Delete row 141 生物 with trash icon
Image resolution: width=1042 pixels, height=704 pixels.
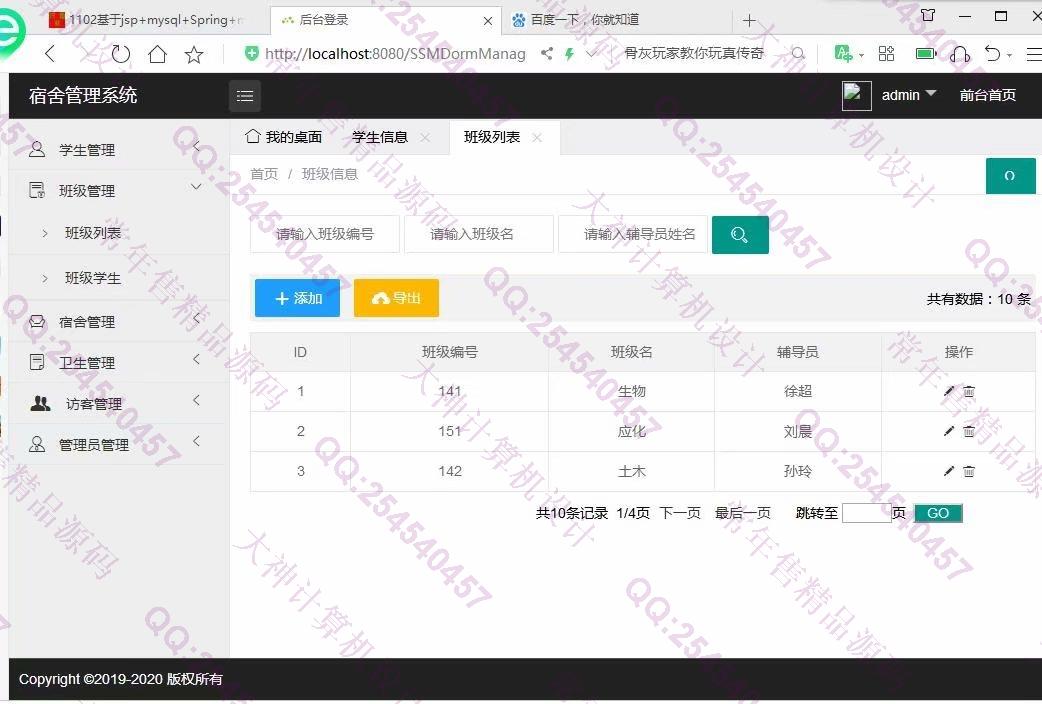point(969,391)
